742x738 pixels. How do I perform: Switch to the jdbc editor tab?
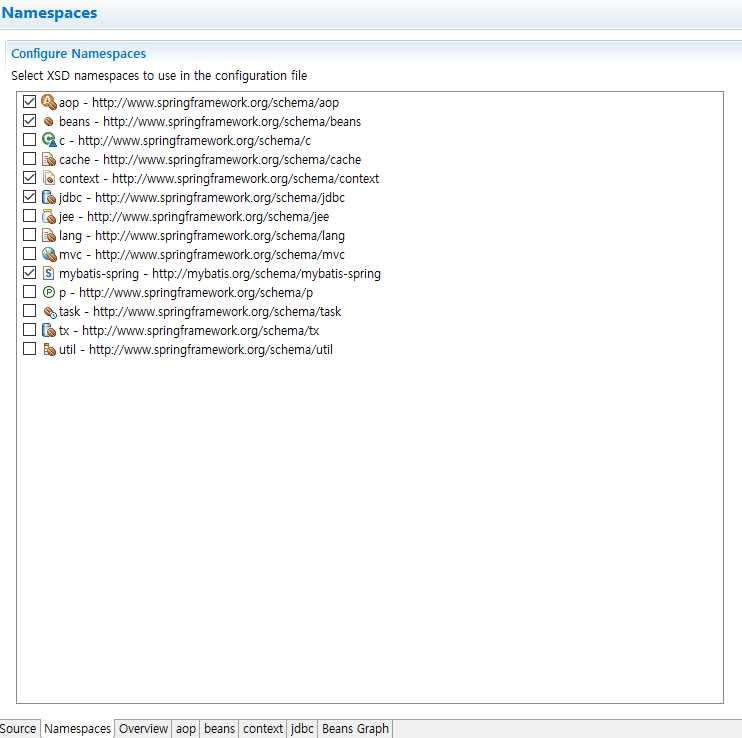pyautogui.click(x=302, y=729)
